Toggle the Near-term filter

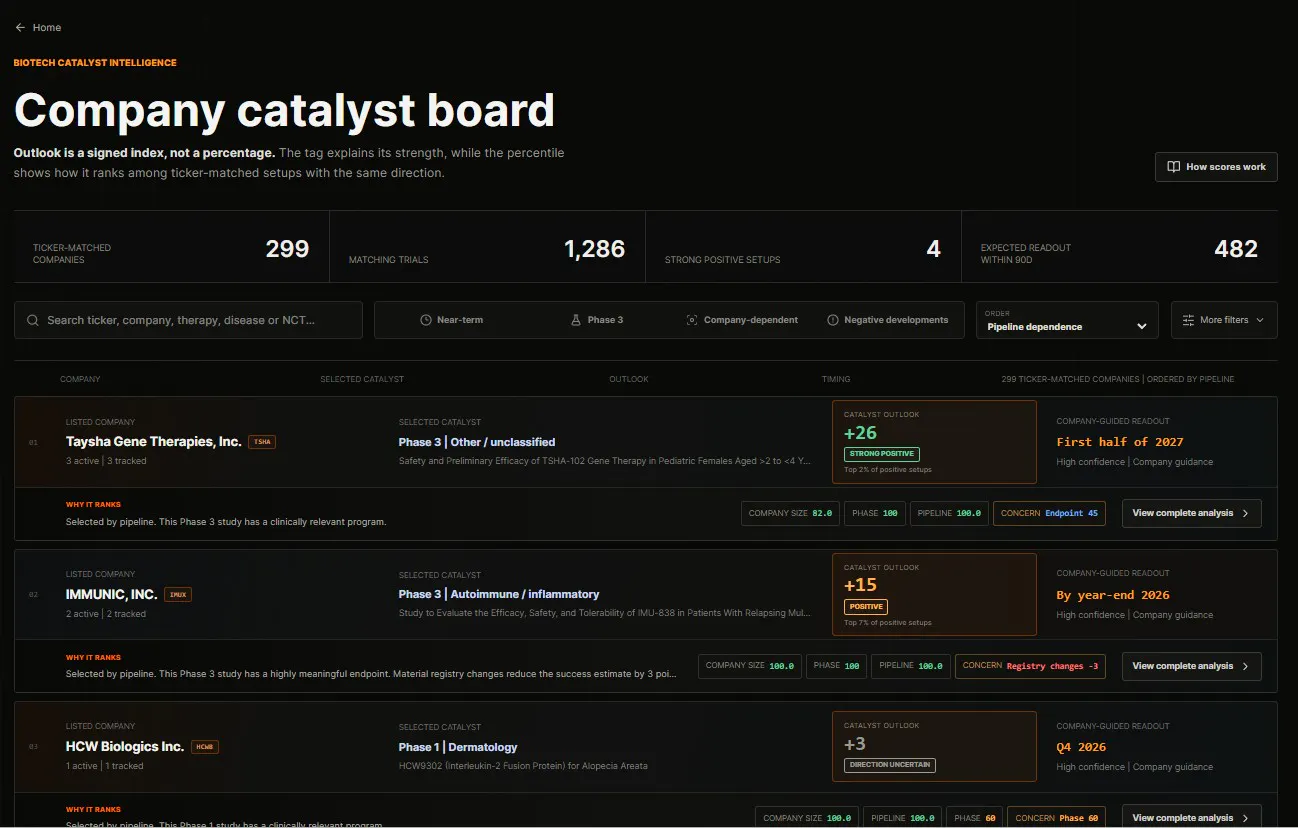[x=451, y=320]
